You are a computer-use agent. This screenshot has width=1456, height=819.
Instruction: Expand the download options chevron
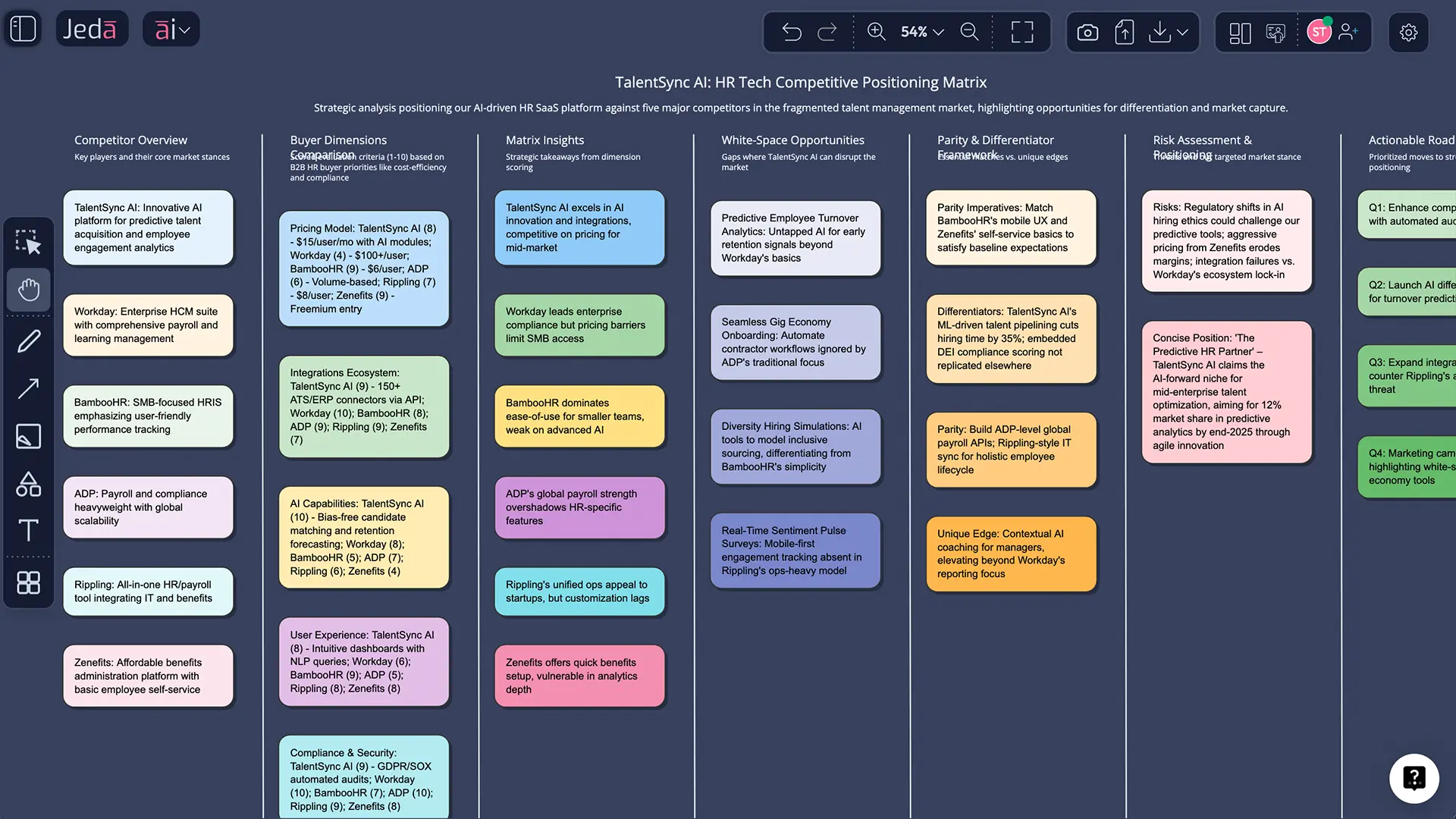point(1182,32)
